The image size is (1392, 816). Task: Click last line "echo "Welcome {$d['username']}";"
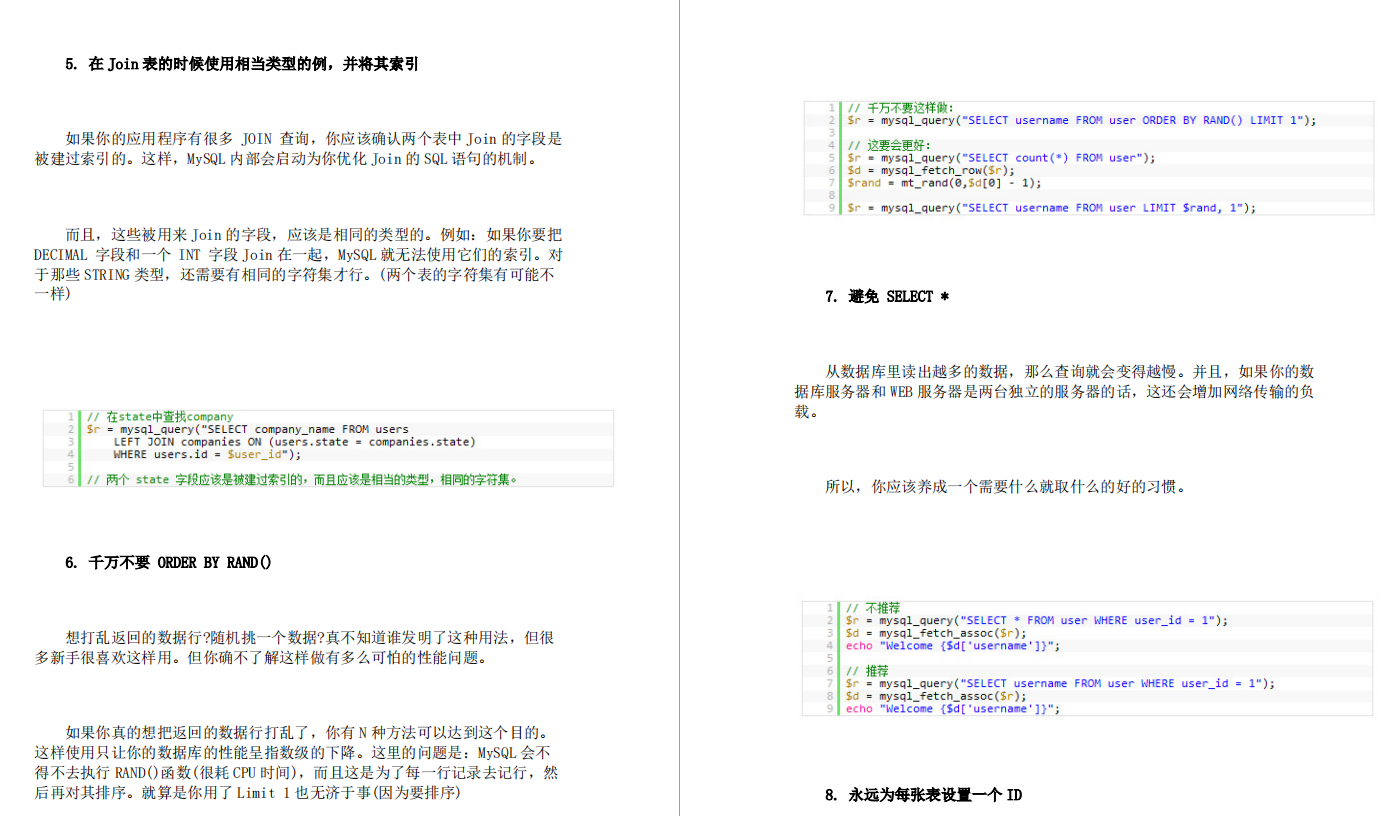(952, 708)
